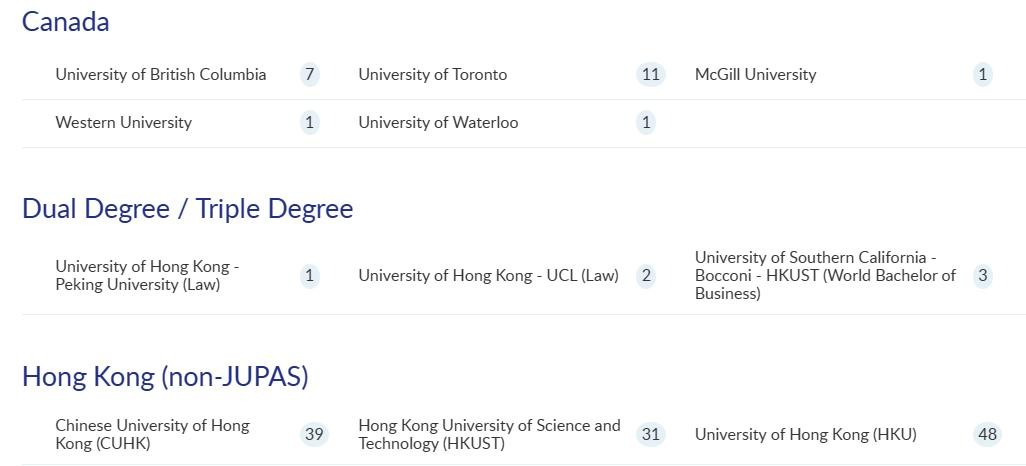Click the University of Waterloo entry

tap(438, 122)
